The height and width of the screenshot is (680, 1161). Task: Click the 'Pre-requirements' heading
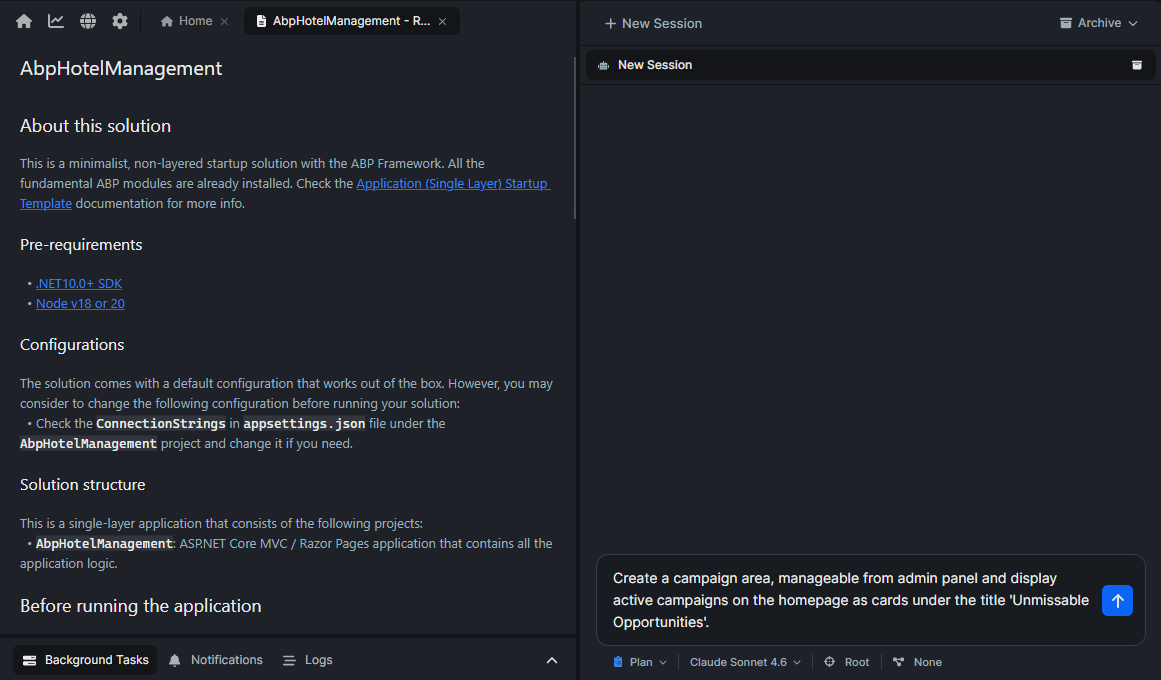[81, 244]
